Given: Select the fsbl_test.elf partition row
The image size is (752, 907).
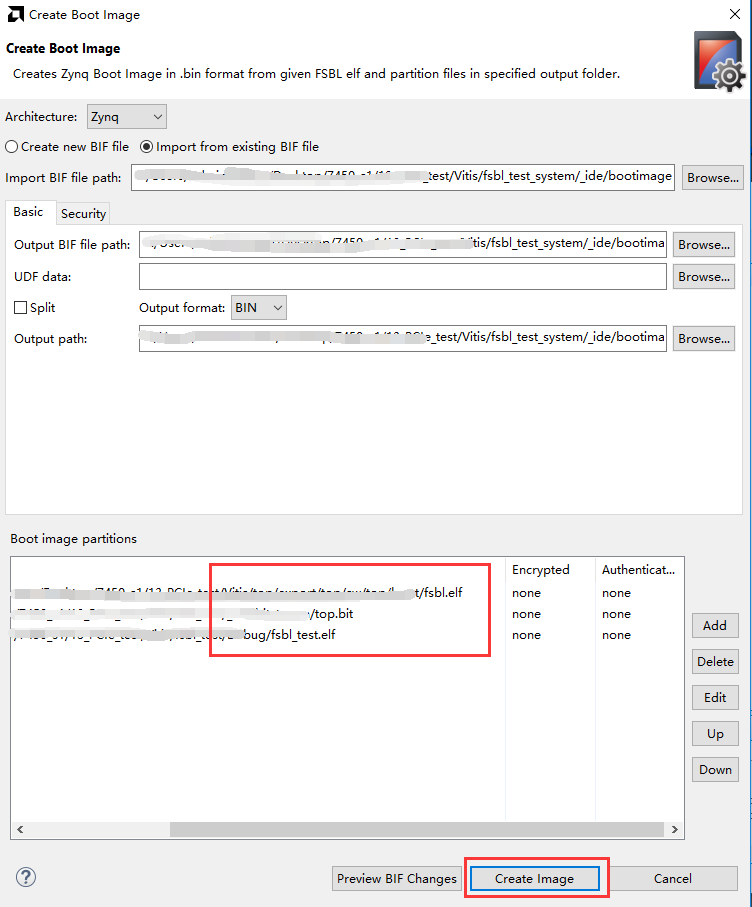Looking at the screenshot, I should [347, 635].
